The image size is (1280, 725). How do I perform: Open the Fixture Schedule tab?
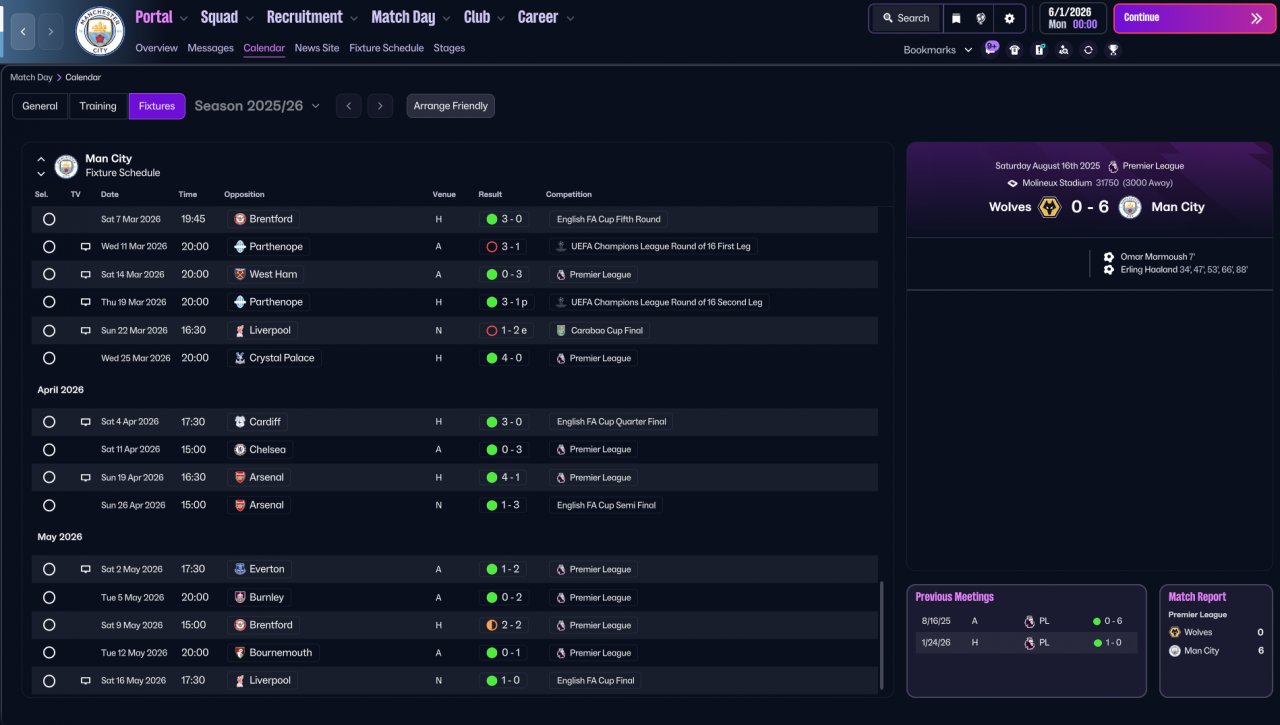pos(386,48)
